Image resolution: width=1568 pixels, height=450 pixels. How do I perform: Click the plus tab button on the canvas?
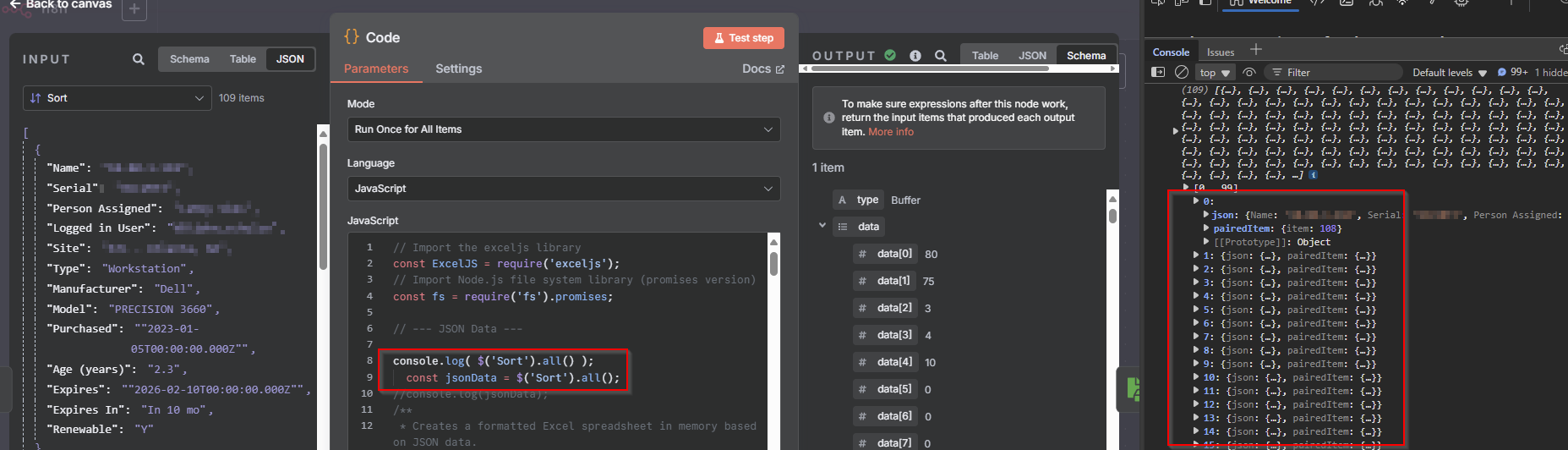[134, 9]
